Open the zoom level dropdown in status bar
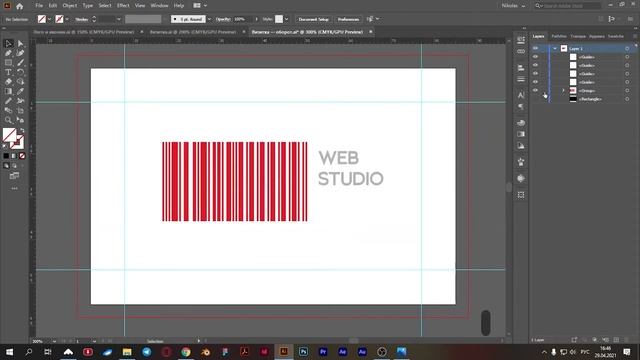Screen dimensions: 640x360 pos(54,341)
